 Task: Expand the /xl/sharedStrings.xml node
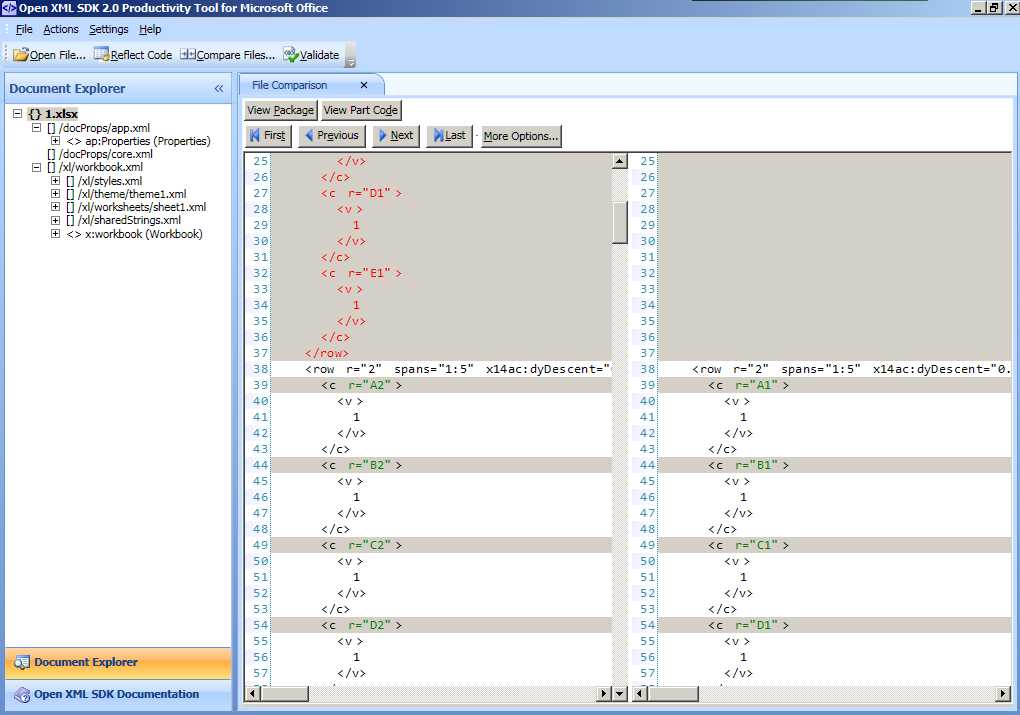point(55,221)
